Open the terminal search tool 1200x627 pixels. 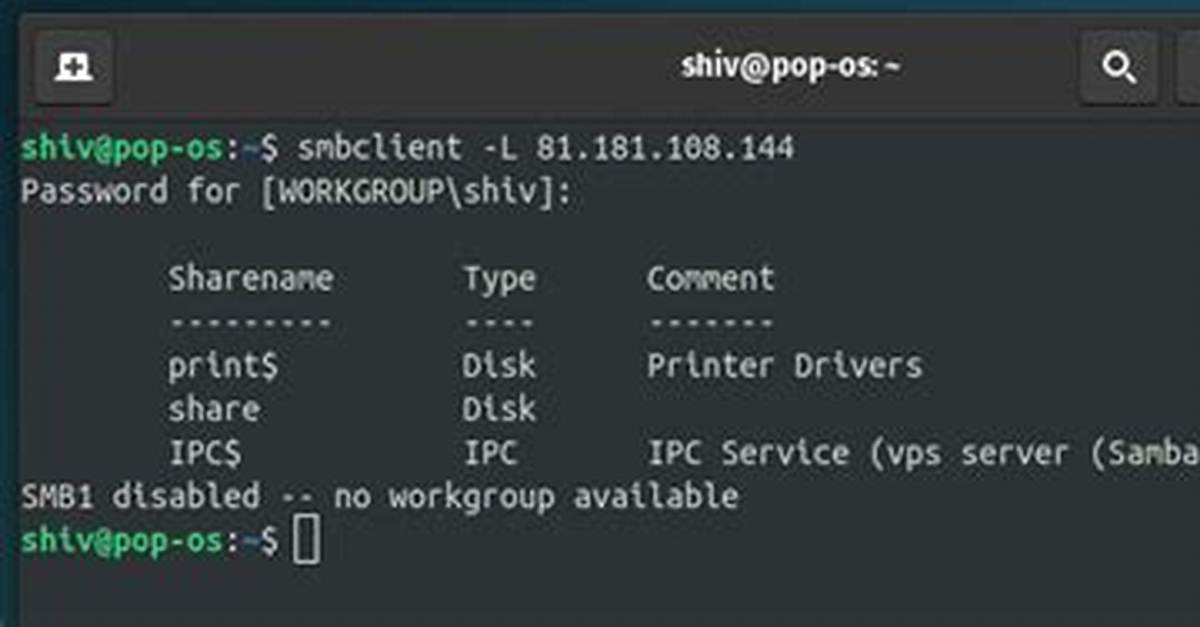click(x=1118, y=67)
